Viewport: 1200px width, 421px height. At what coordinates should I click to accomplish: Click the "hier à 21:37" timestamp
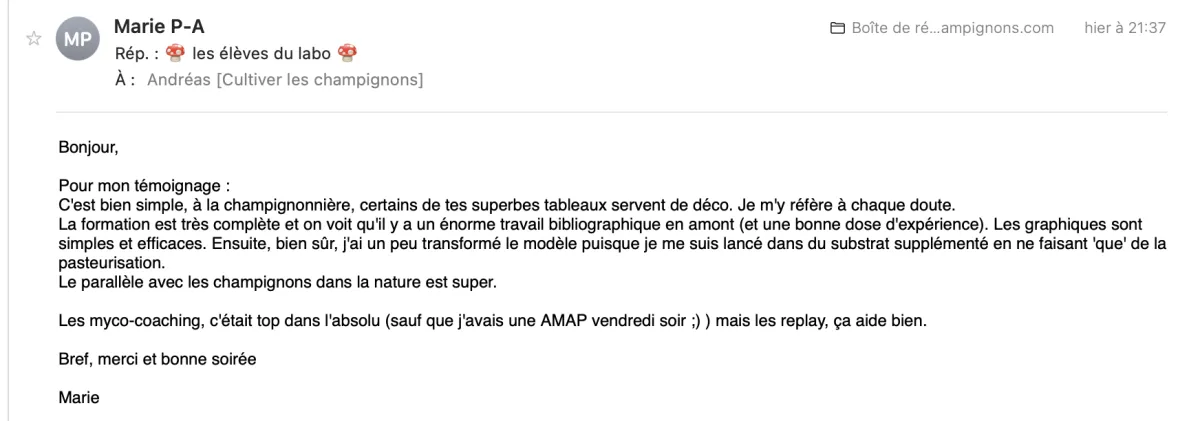[x=1125, y=27]
